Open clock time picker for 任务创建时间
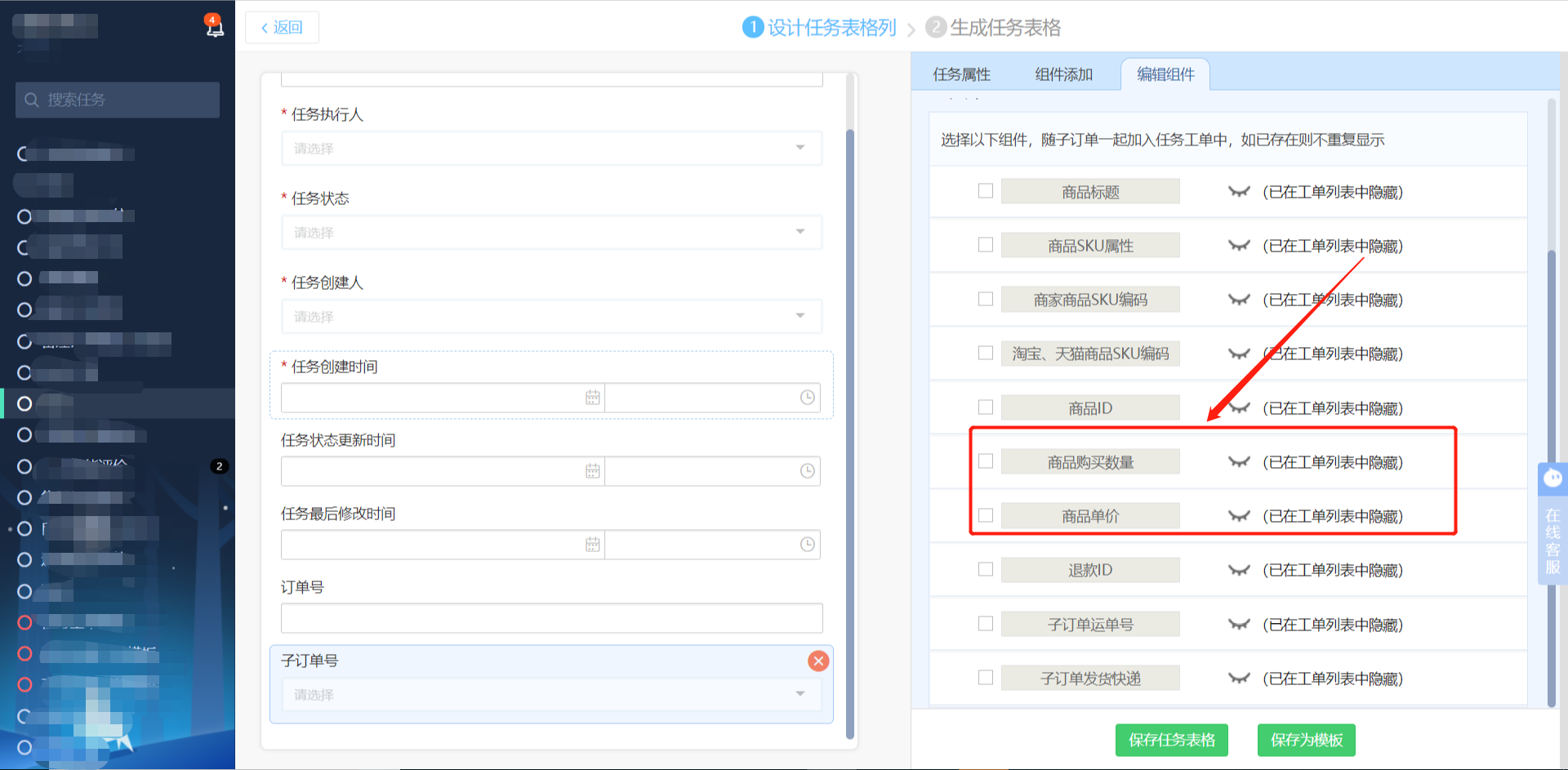Image resolution: width=1568 pixels, height=770 pixels. [807, 398]
